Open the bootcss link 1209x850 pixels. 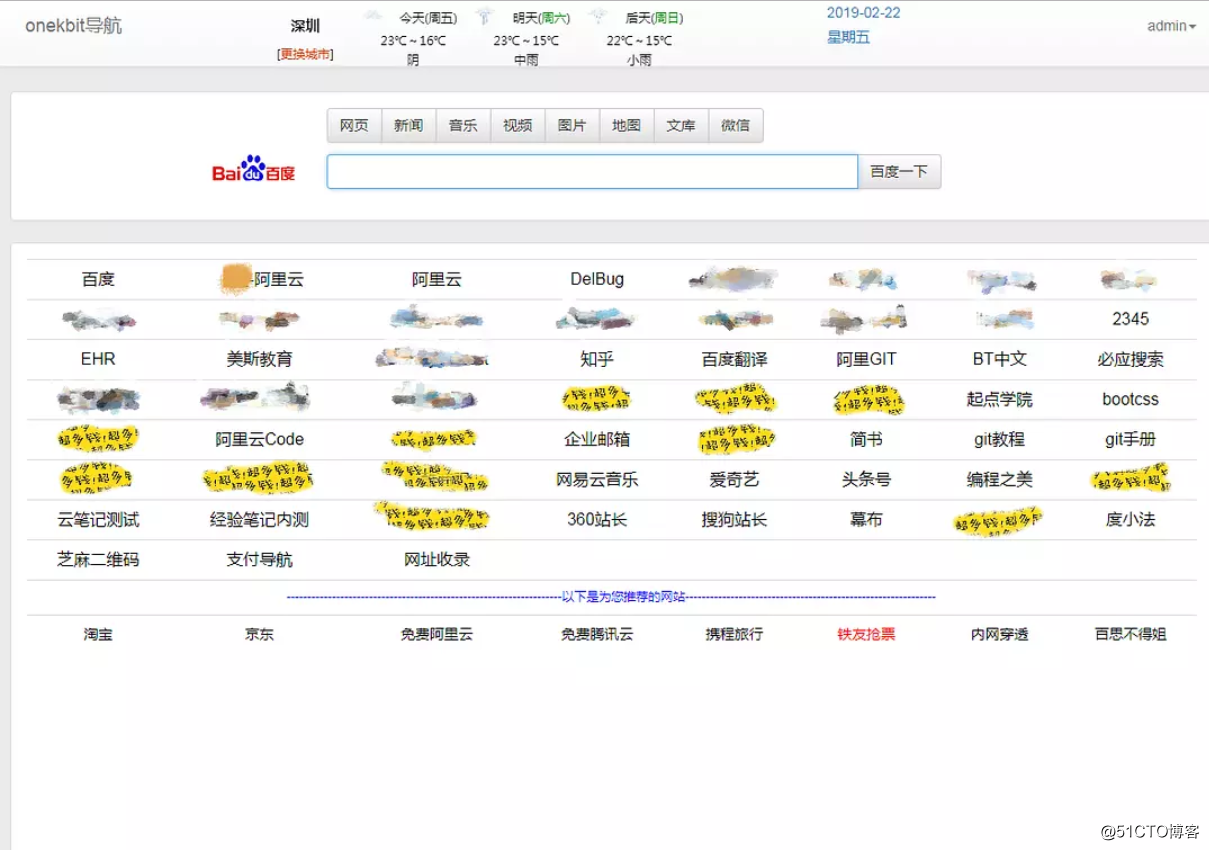click(1130, 399)
